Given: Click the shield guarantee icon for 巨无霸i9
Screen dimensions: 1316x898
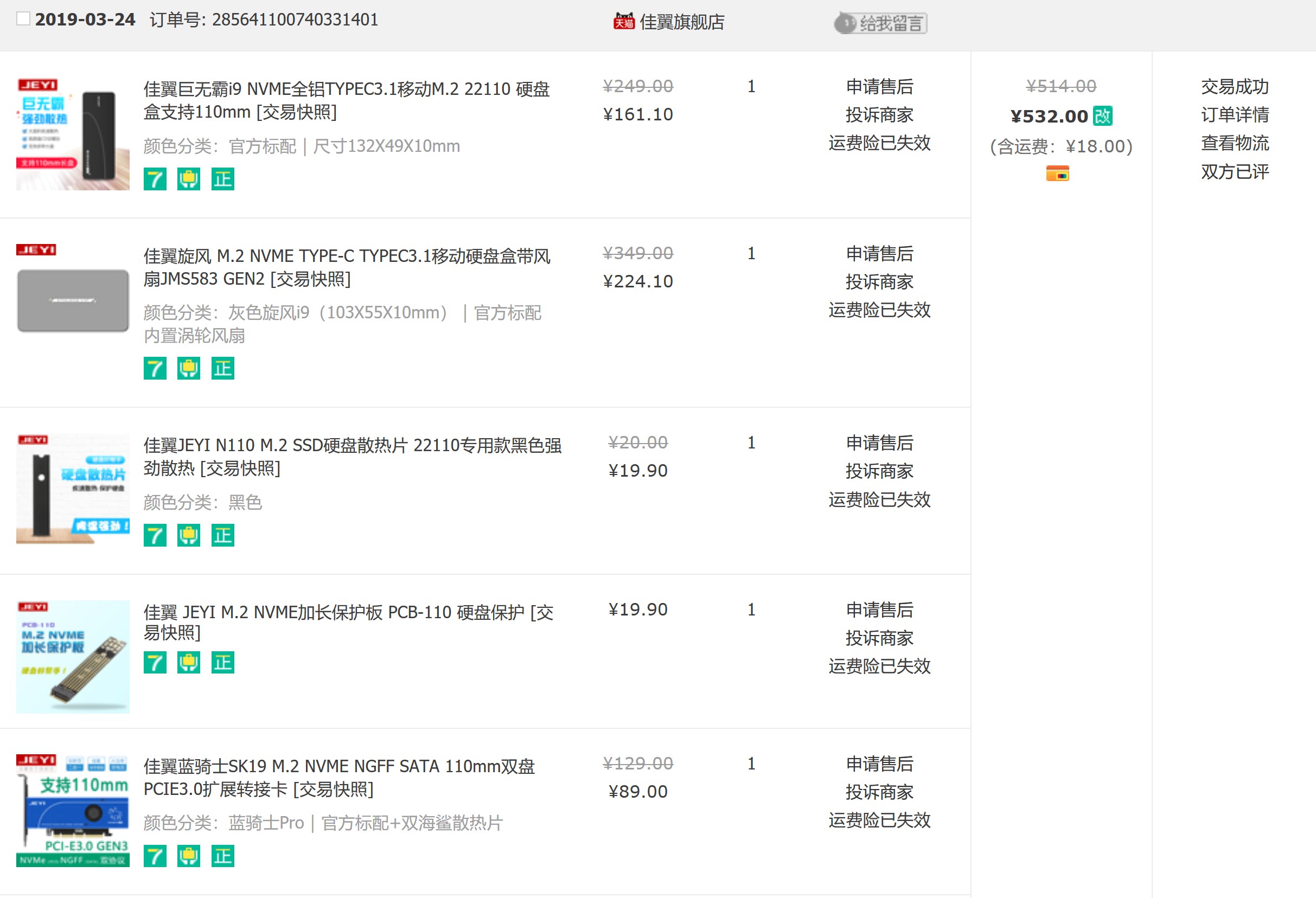Looking at the screenshot, I should tap(189, 179).
